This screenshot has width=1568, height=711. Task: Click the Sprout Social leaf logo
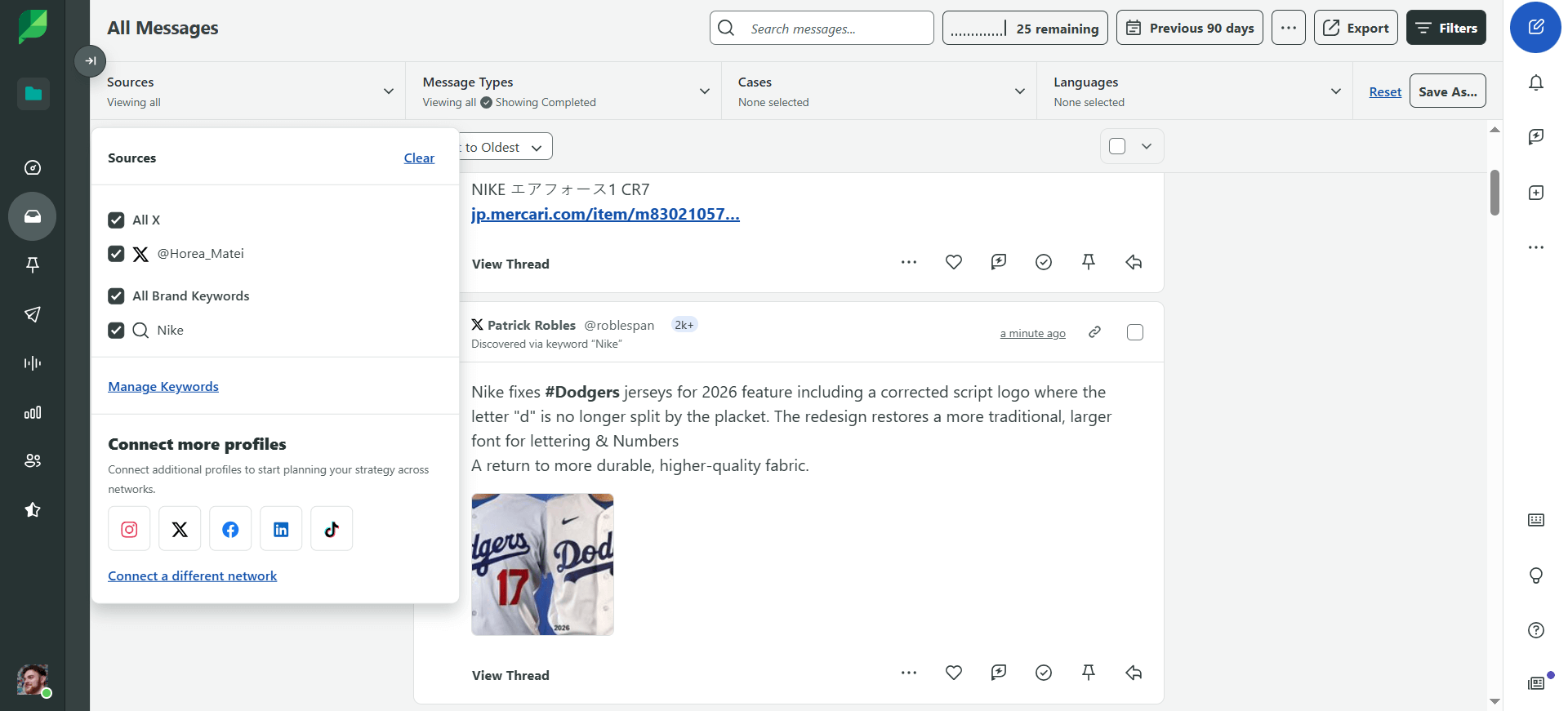coord(33,27)
